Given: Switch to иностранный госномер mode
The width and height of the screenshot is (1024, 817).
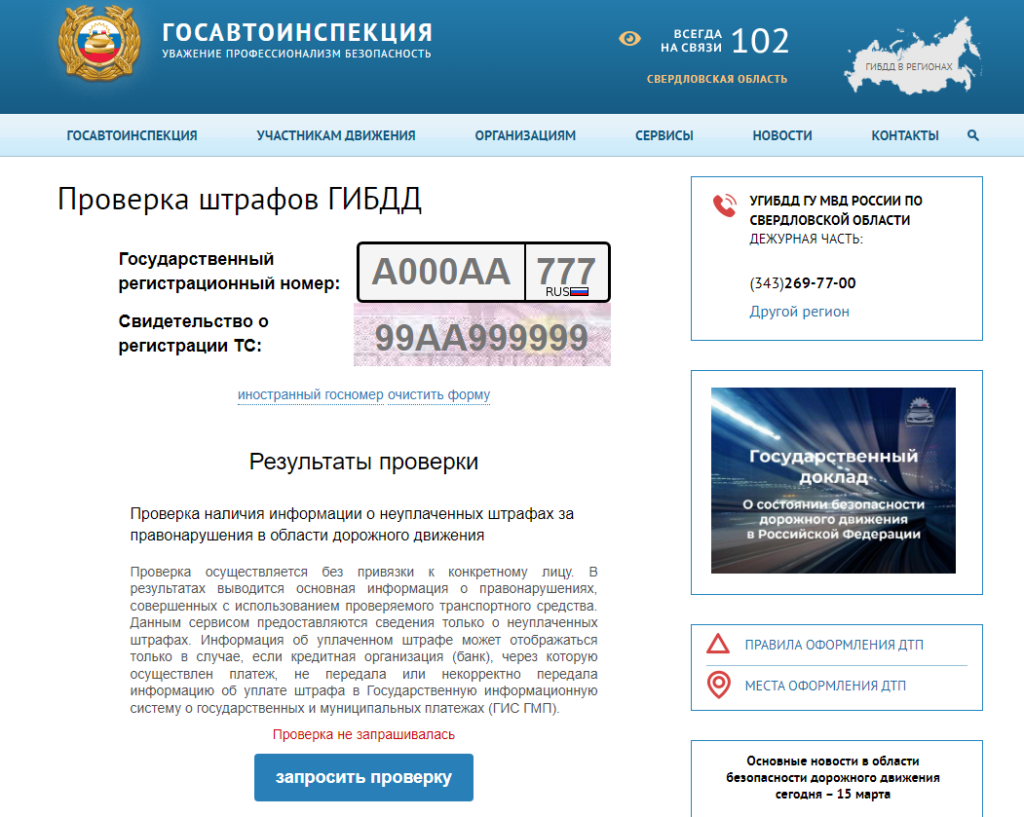Looking at the screenshot, I should tap(310, 395).
